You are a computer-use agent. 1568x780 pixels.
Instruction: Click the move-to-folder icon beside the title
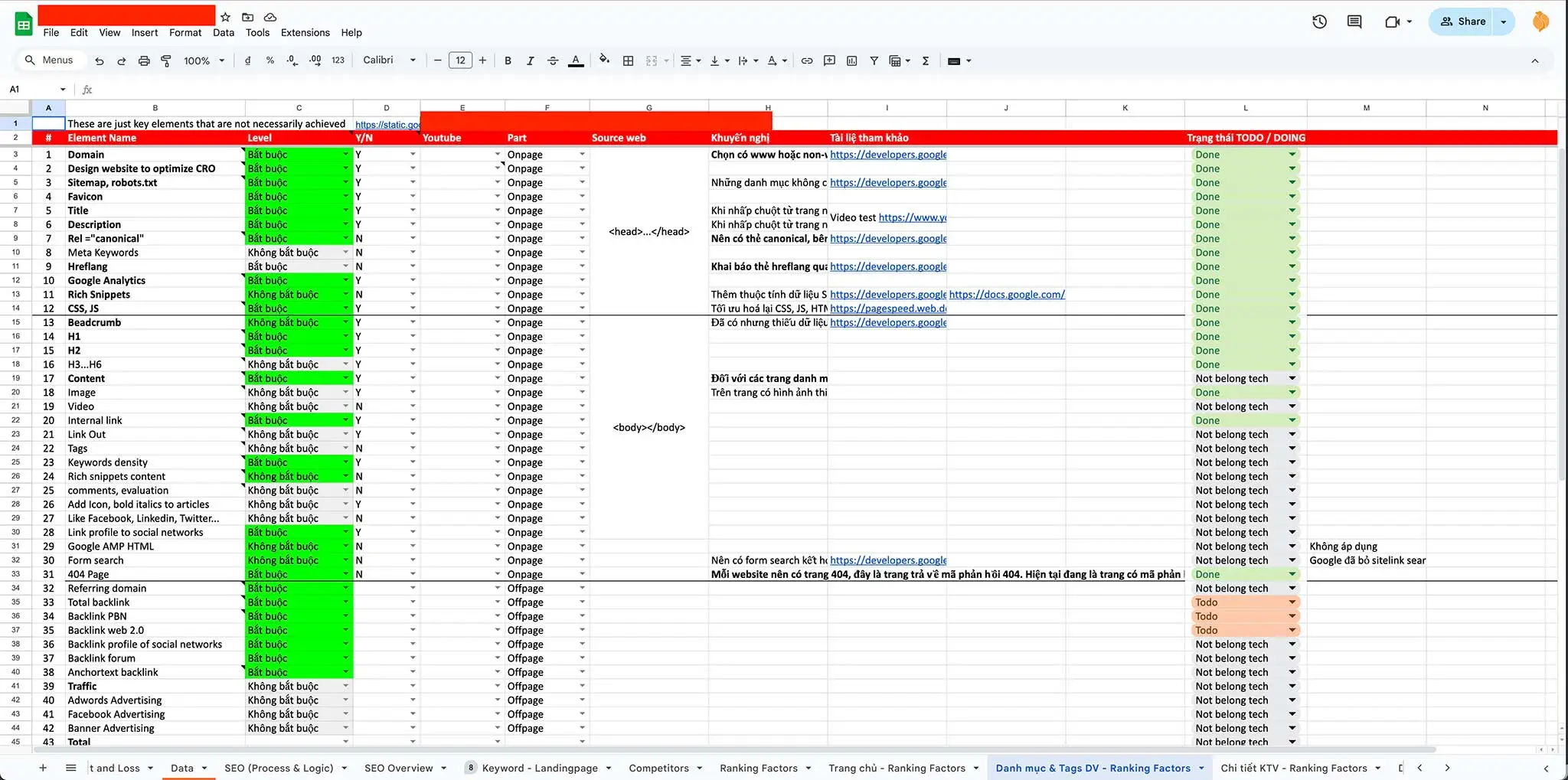(x=247, y=17)
